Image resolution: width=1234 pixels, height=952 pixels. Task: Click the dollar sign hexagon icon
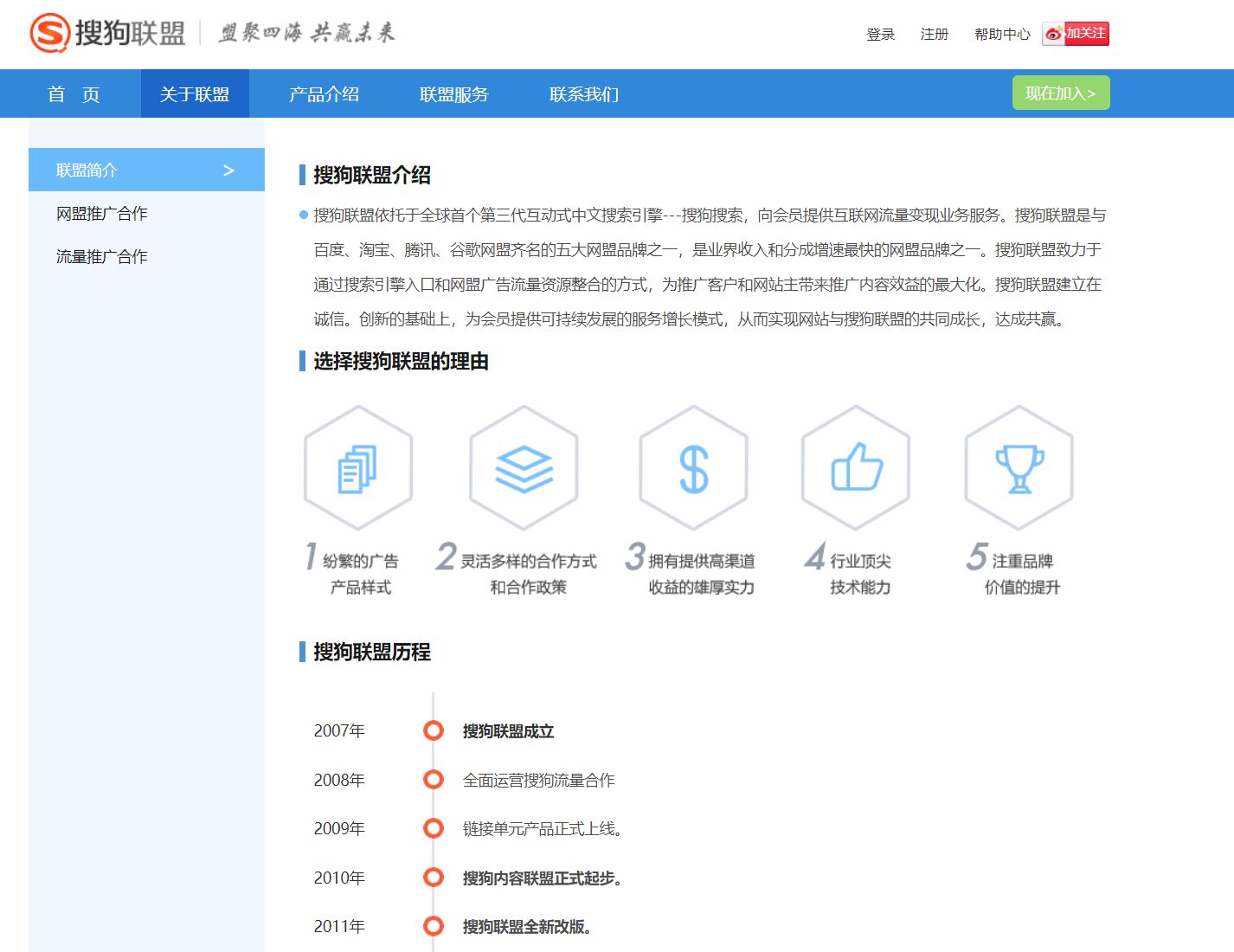693,468
